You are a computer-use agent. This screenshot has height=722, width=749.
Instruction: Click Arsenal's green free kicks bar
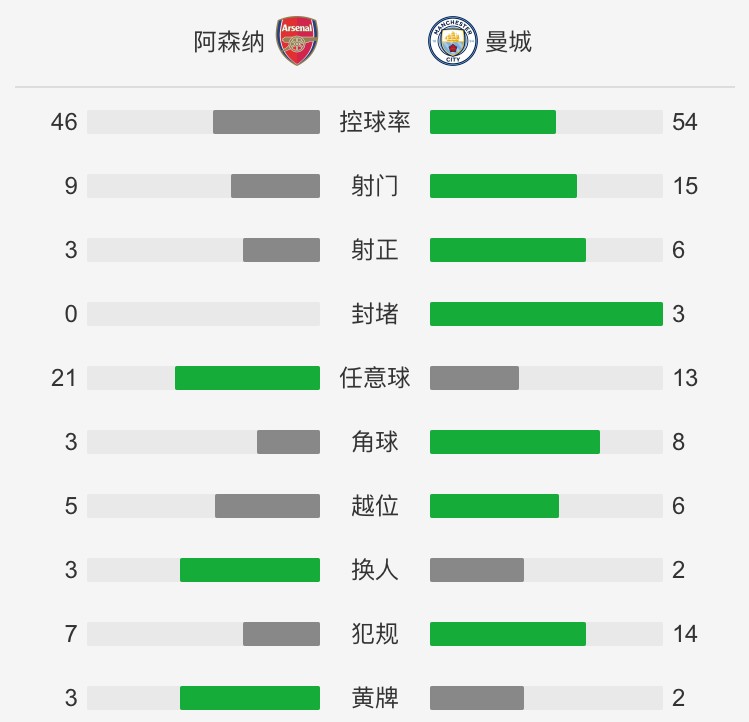click(247, 378)
